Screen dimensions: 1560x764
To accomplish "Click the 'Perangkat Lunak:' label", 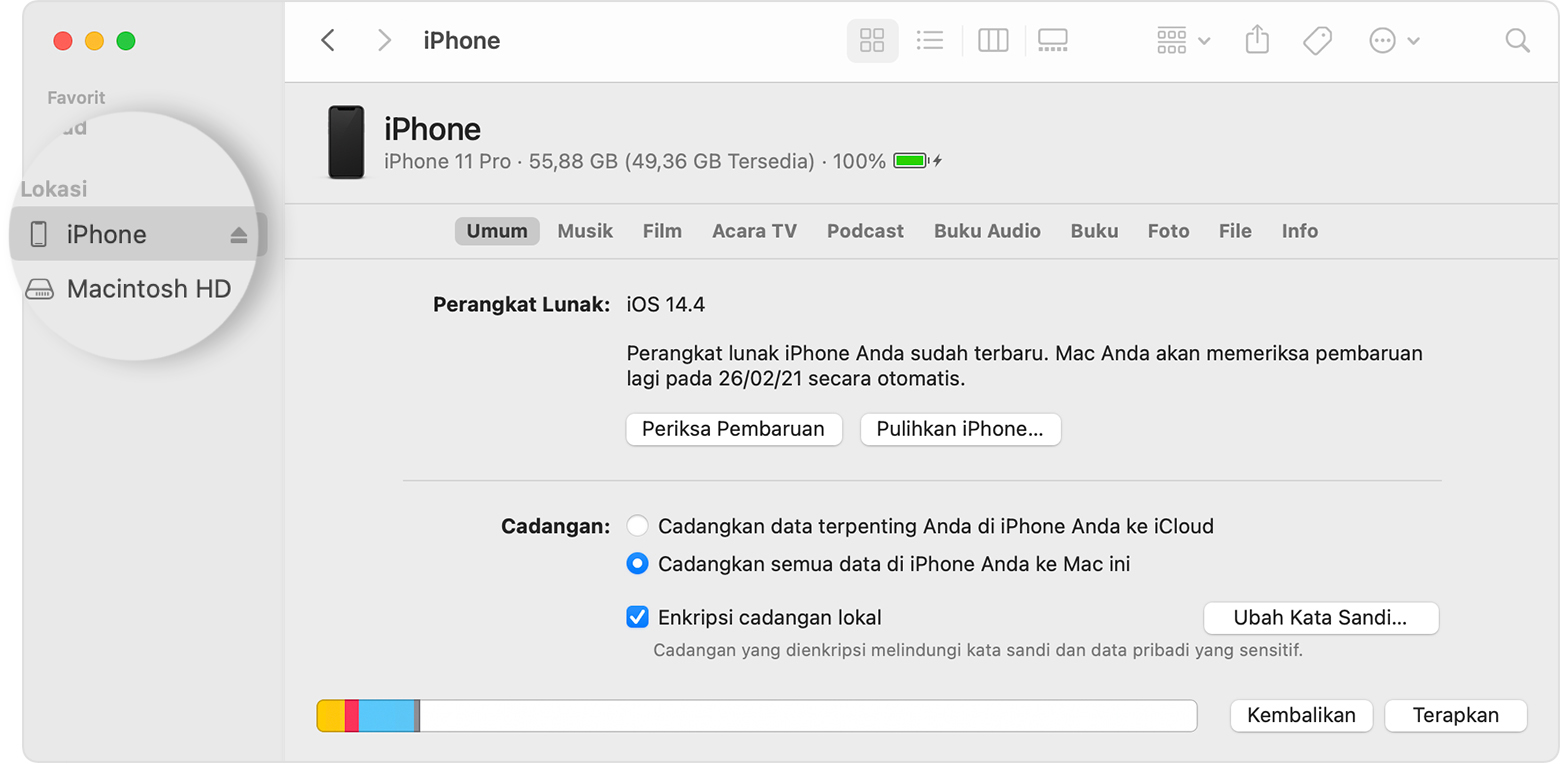I will (x=521, y=305).
